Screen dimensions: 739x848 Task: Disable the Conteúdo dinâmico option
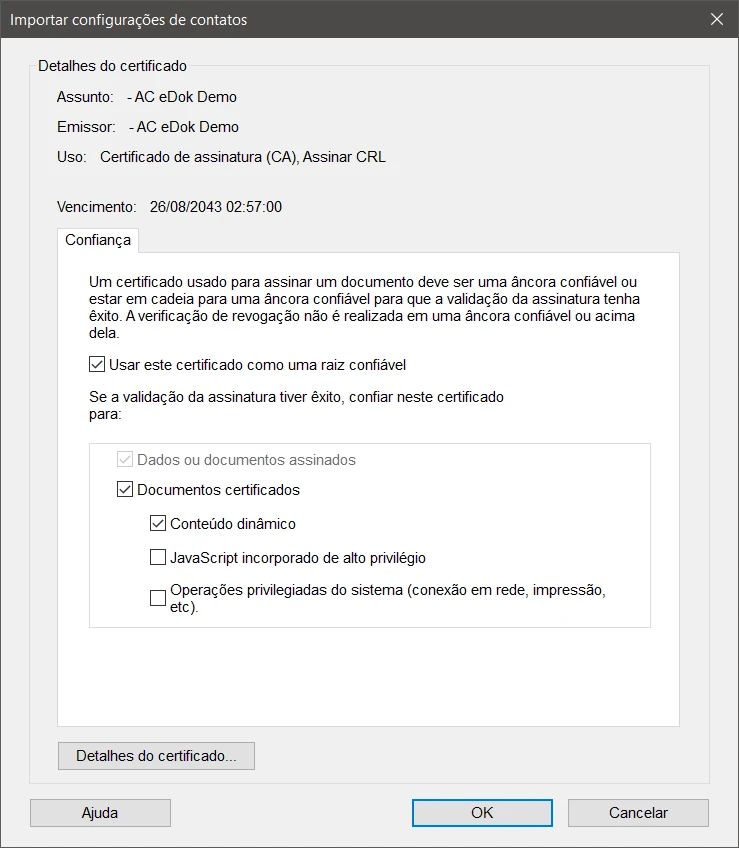point(158,523)
